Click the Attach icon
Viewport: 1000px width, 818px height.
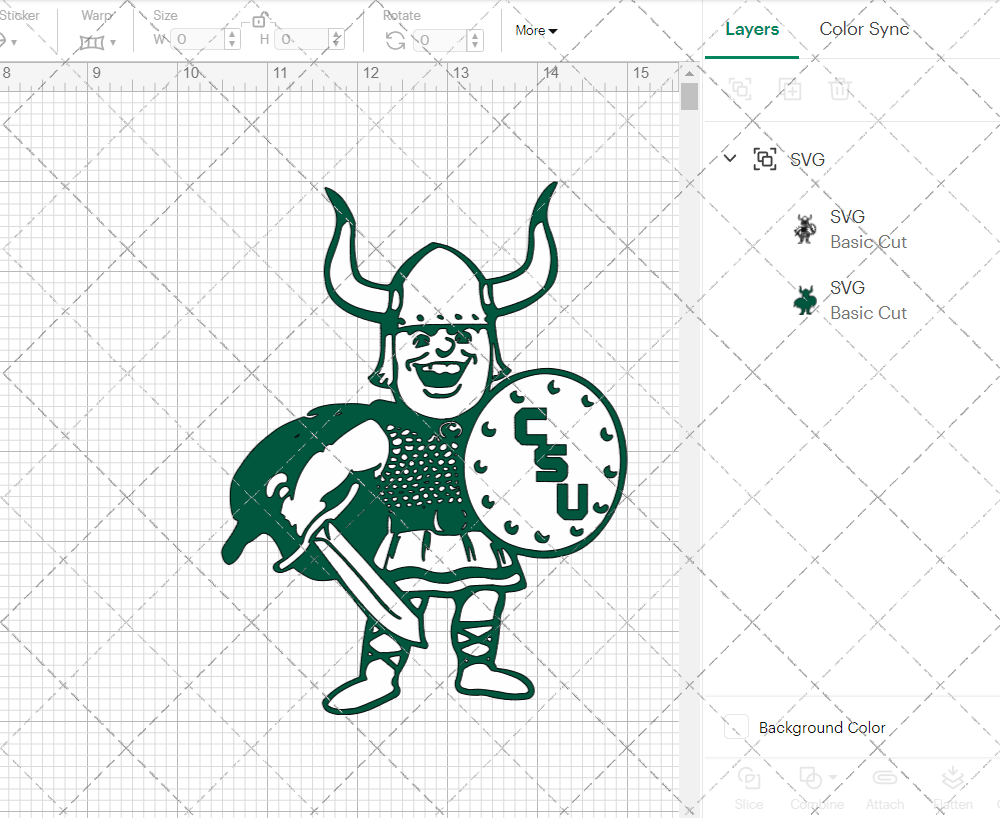(885, 778)
